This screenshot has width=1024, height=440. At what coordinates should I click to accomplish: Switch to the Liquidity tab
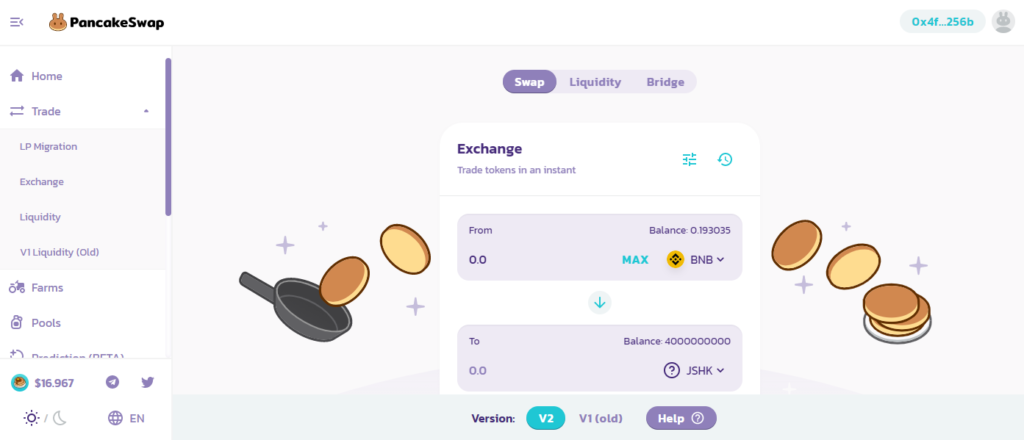595,82
